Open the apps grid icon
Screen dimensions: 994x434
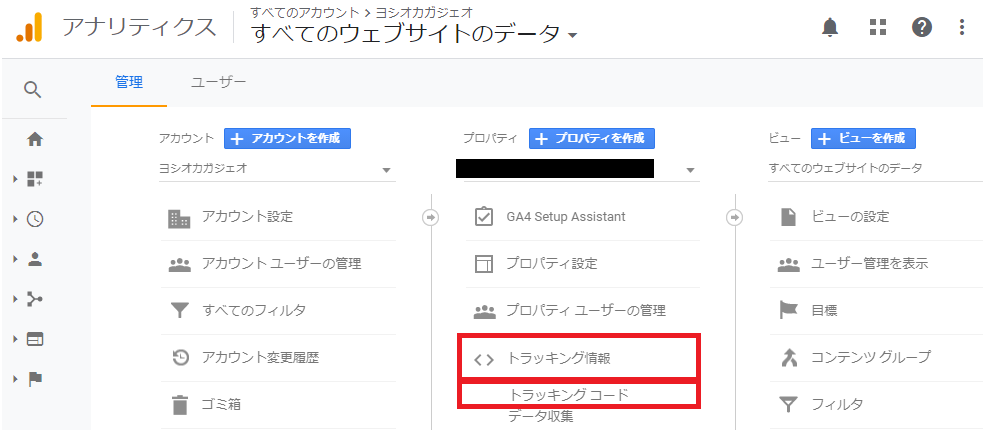tap(878, 28)
